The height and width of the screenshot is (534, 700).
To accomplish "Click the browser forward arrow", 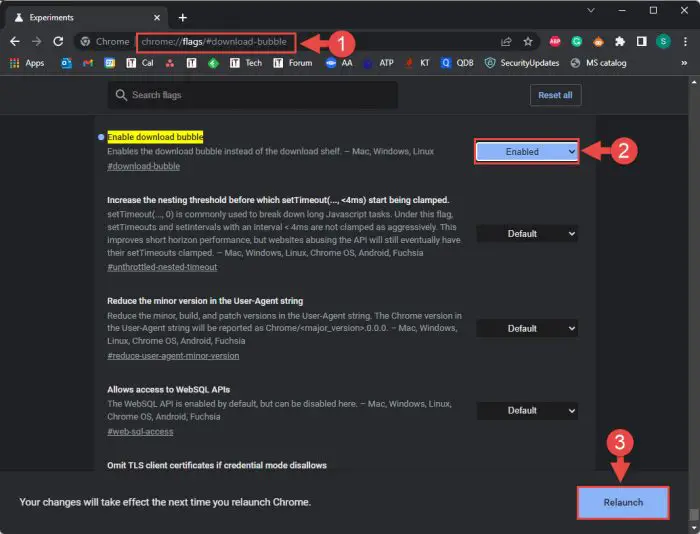I will click(x=37, y=42).
